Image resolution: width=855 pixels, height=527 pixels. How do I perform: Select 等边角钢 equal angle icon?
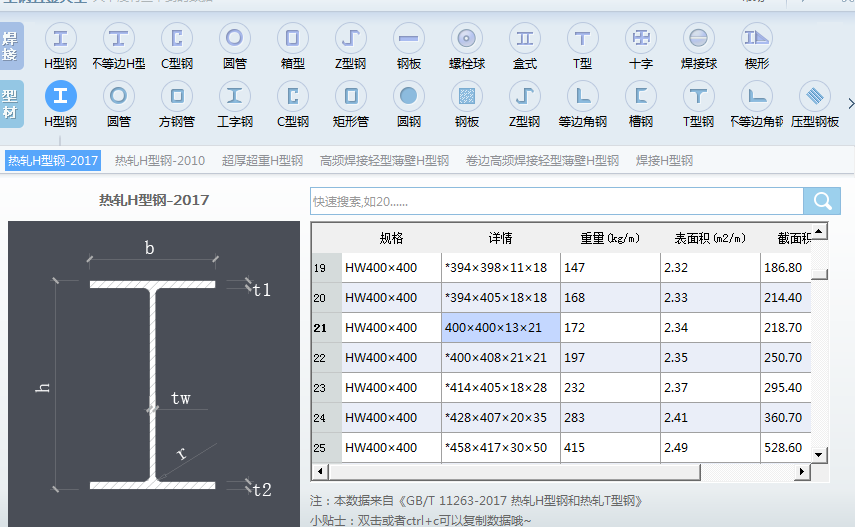(582, 97)
